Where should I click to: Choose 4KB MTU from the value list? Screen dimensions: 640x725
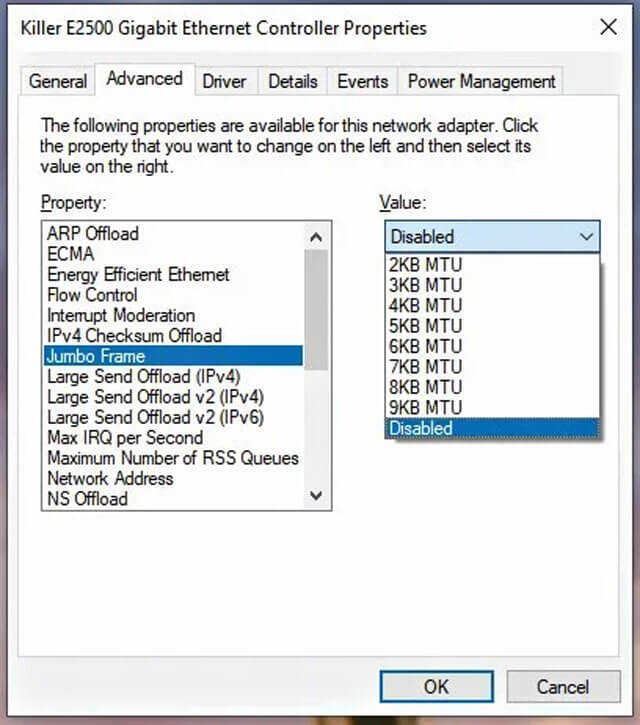(x=492, y=306)
